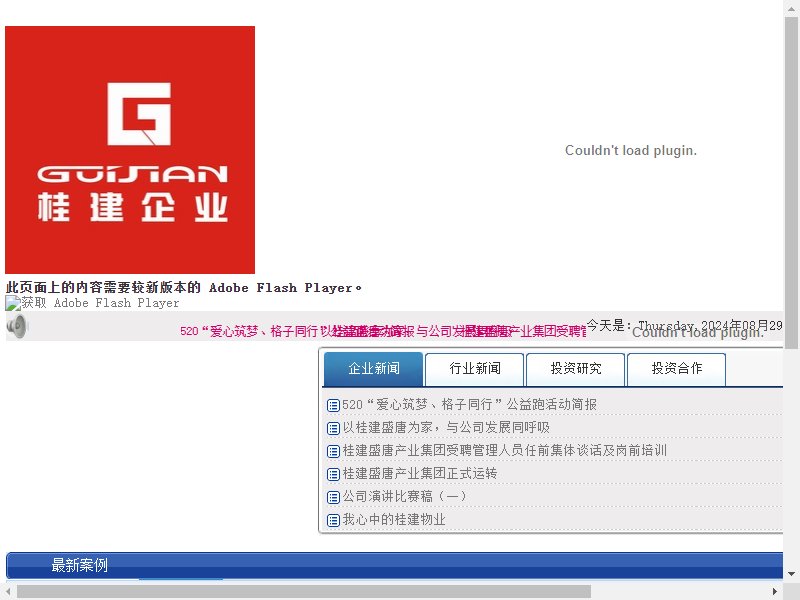The width and height of the screenshot is (800, 600).
Task: Click the 今天是 date display
Action: pyautogui.click(x=684, y=326)
